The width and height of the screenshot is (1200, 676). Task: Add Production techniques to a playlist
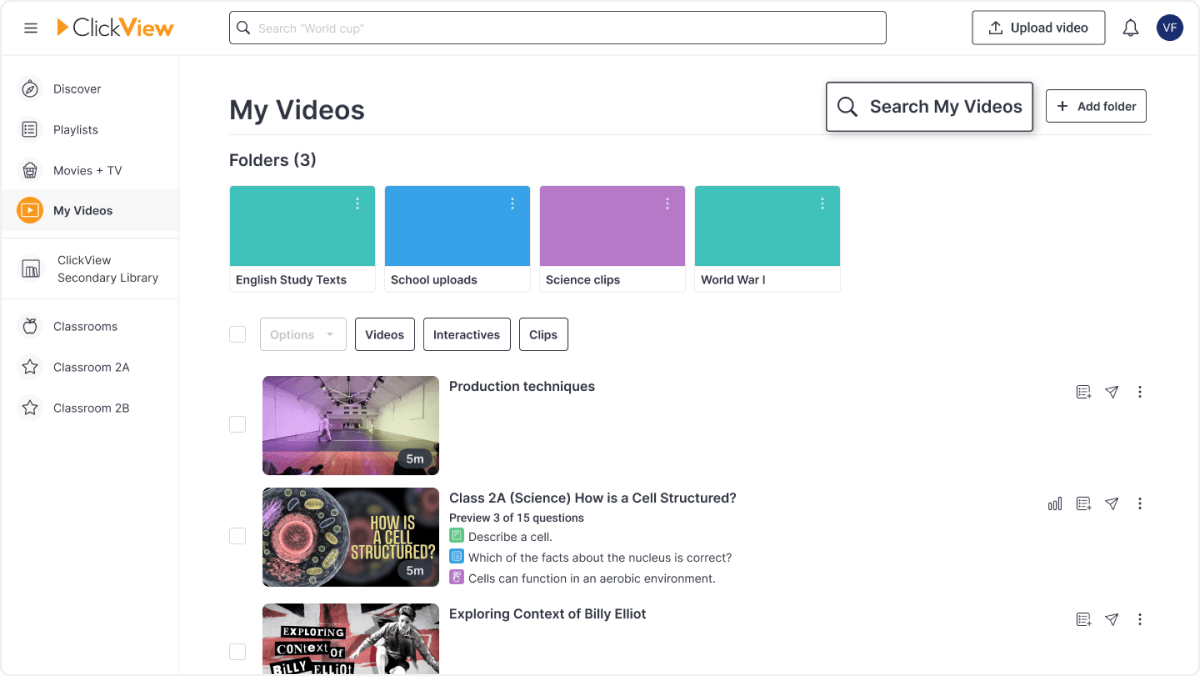[1083, 392]
